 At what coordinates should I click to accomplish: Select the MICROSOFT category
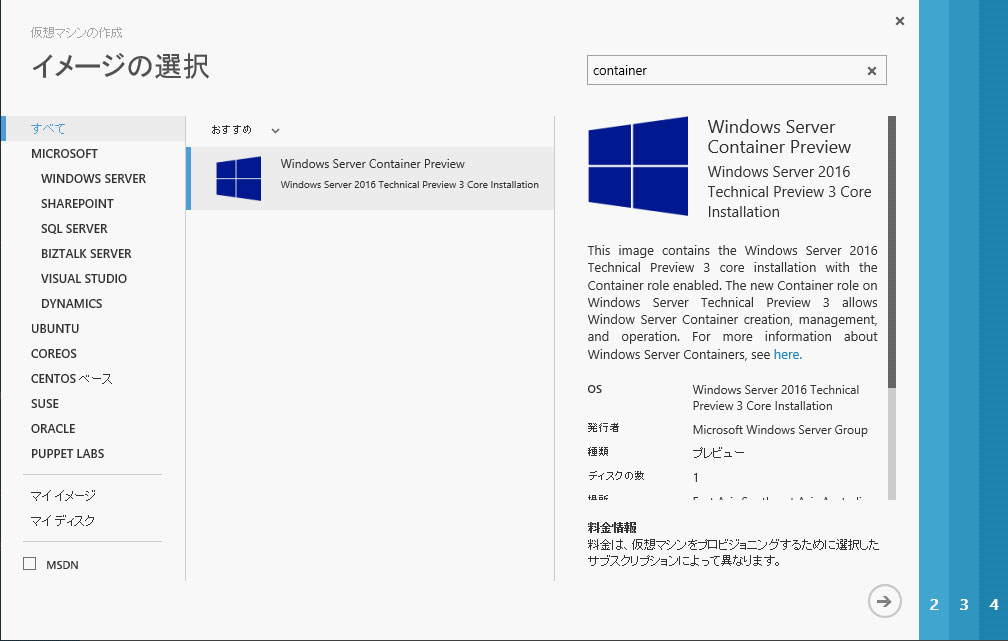[x=64, y=154]
